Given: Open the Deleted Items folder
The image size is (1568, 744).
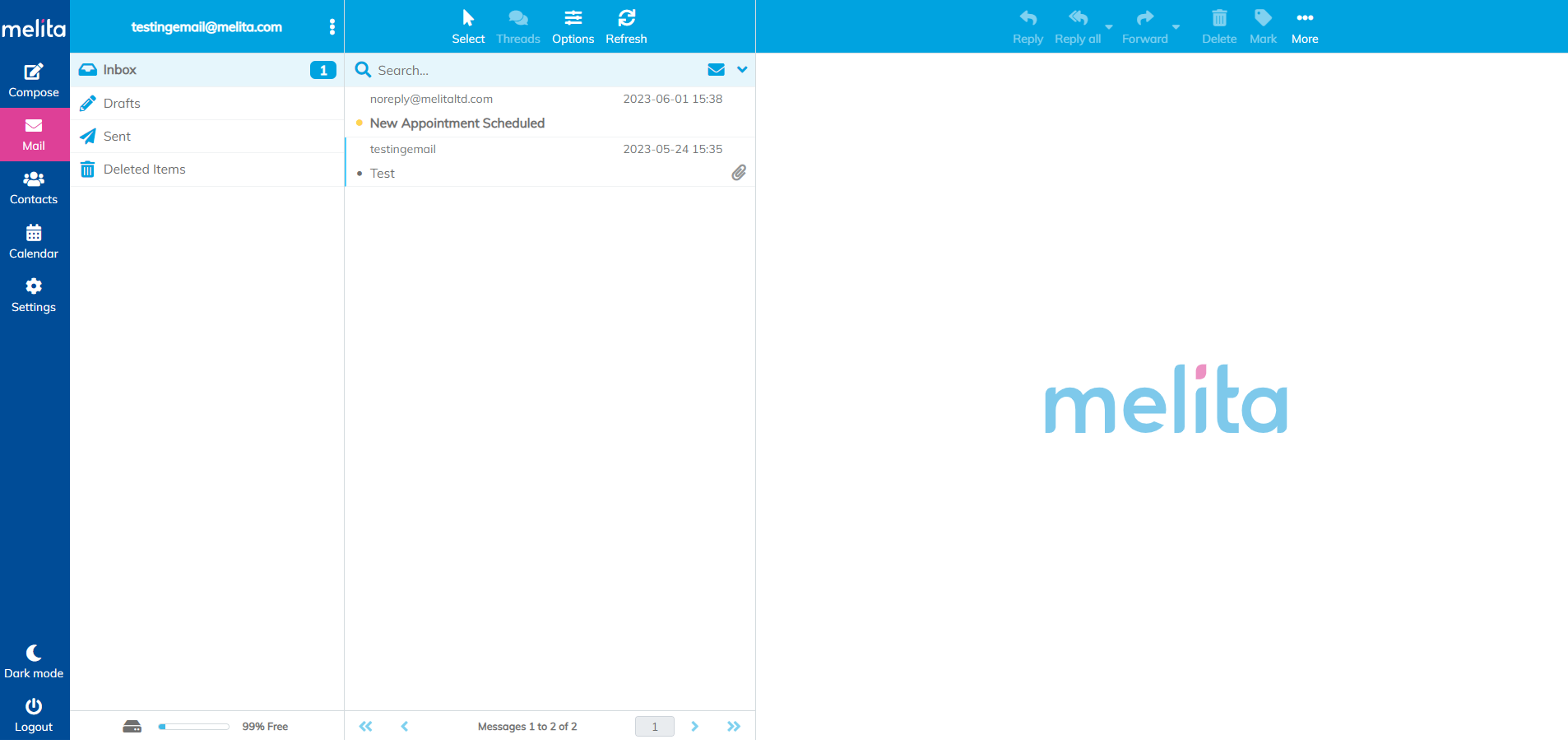Looking at the screenshot, I should (x=144, y=170).
